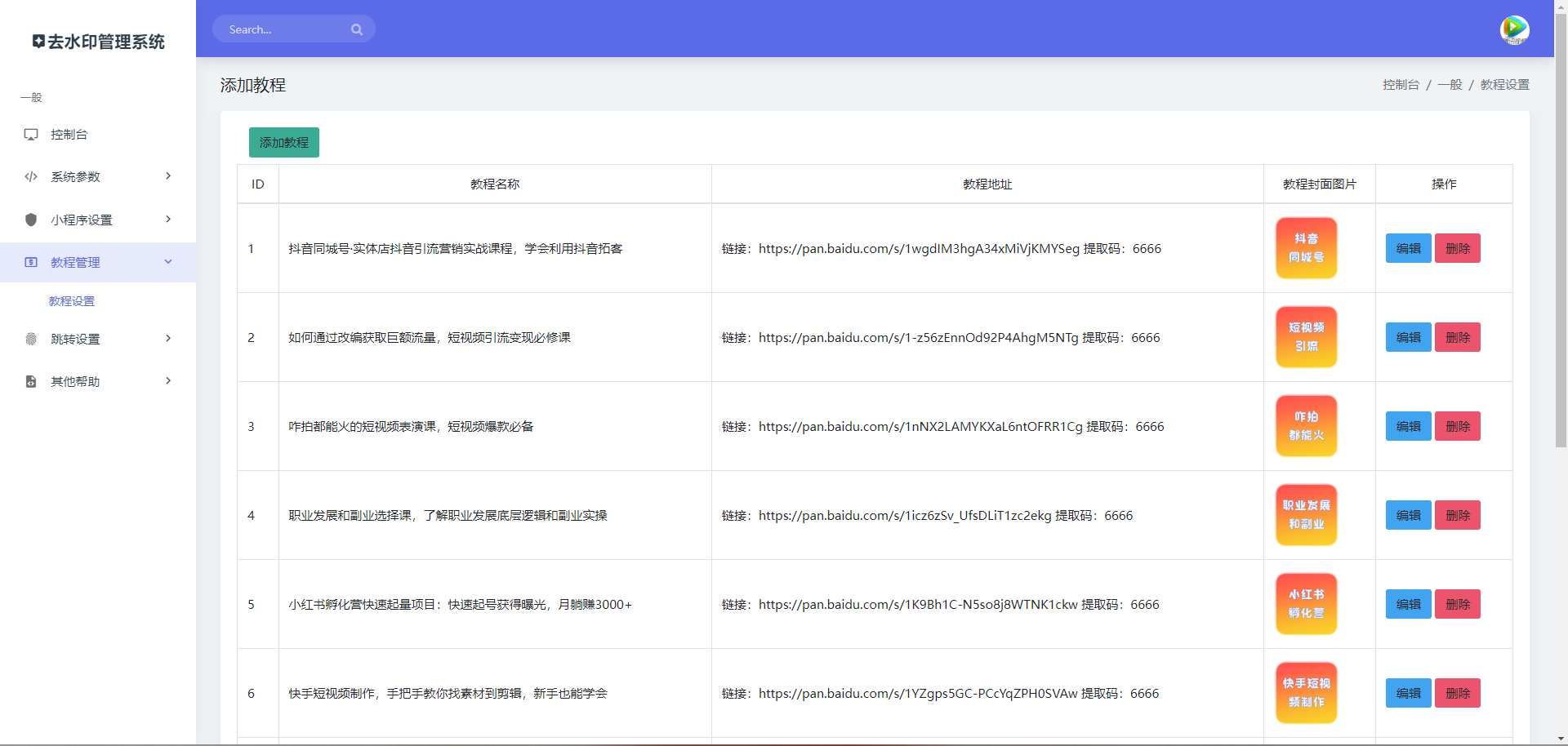Click the 教程地址 column header
Image resolution: width=1568 pixels, height=746 pixels.
(987, 184)
